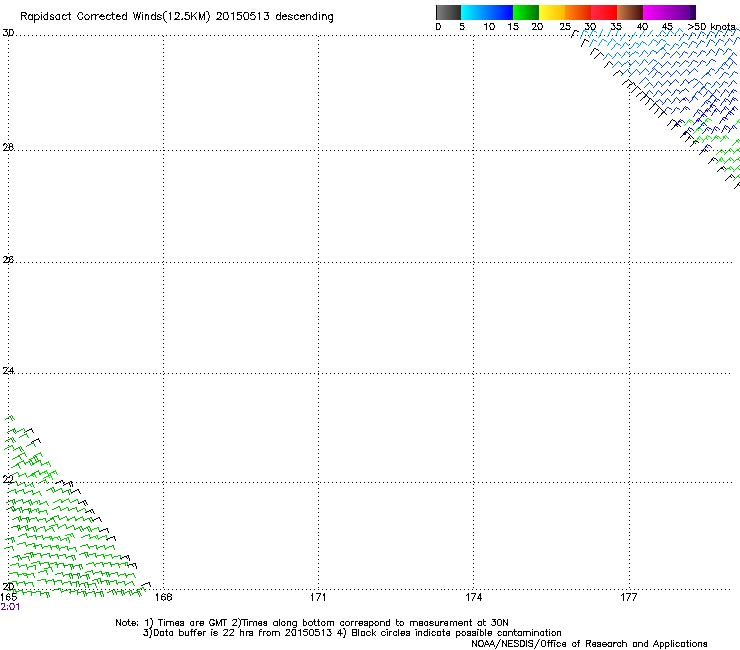Click the green 15-20 knots legend segment
Viewport: 740px width, 650px height.
click(526, 12)
